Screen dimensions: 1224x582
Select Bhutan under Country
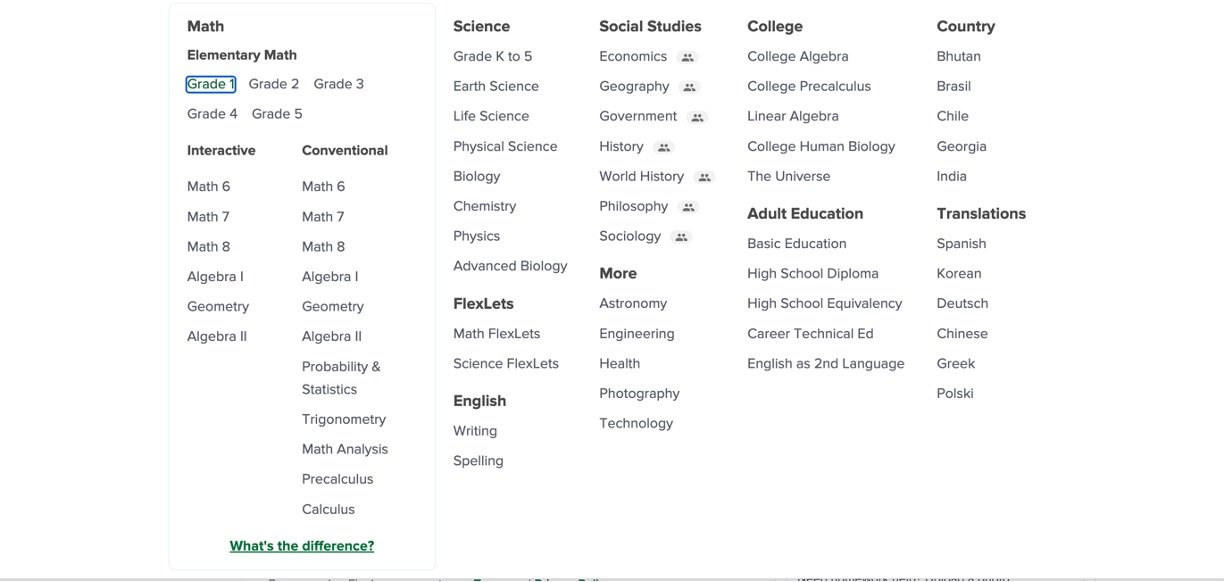[x=959, y=56]
